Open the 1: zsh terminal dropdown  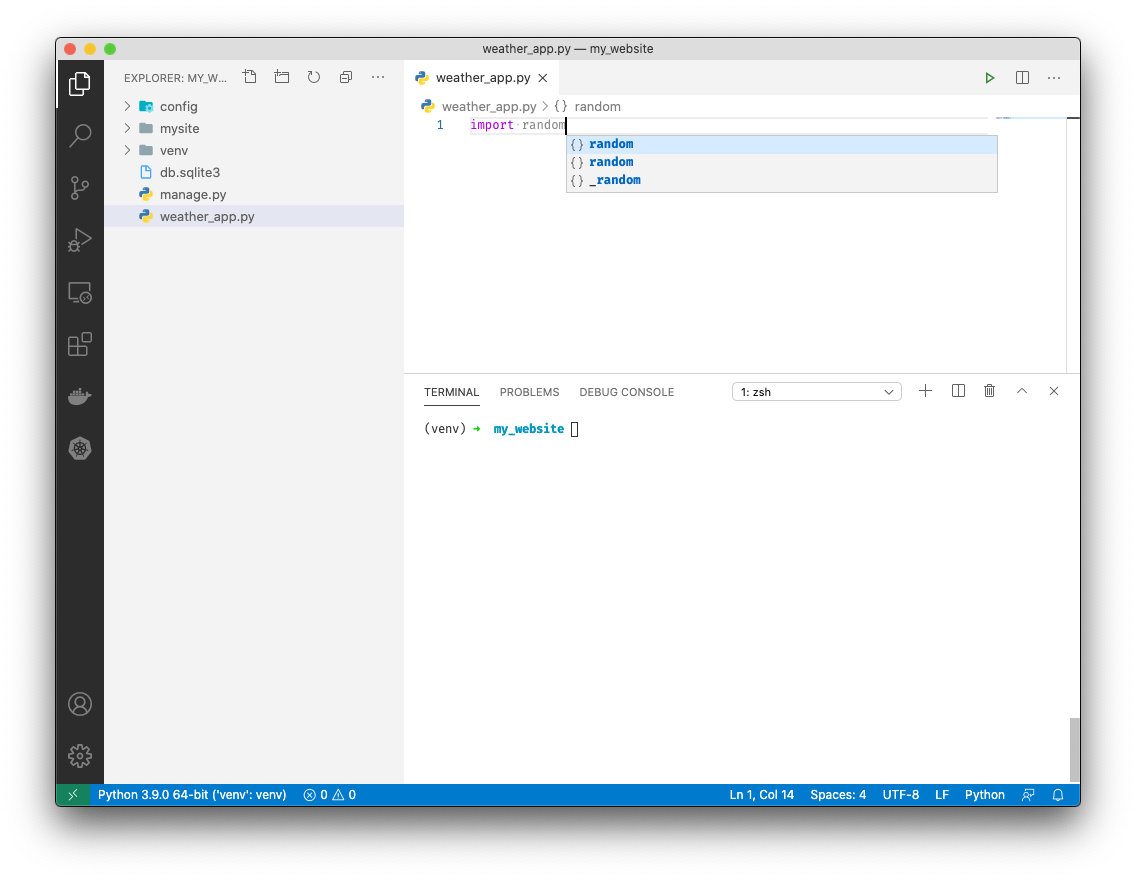tap(817, 392)
